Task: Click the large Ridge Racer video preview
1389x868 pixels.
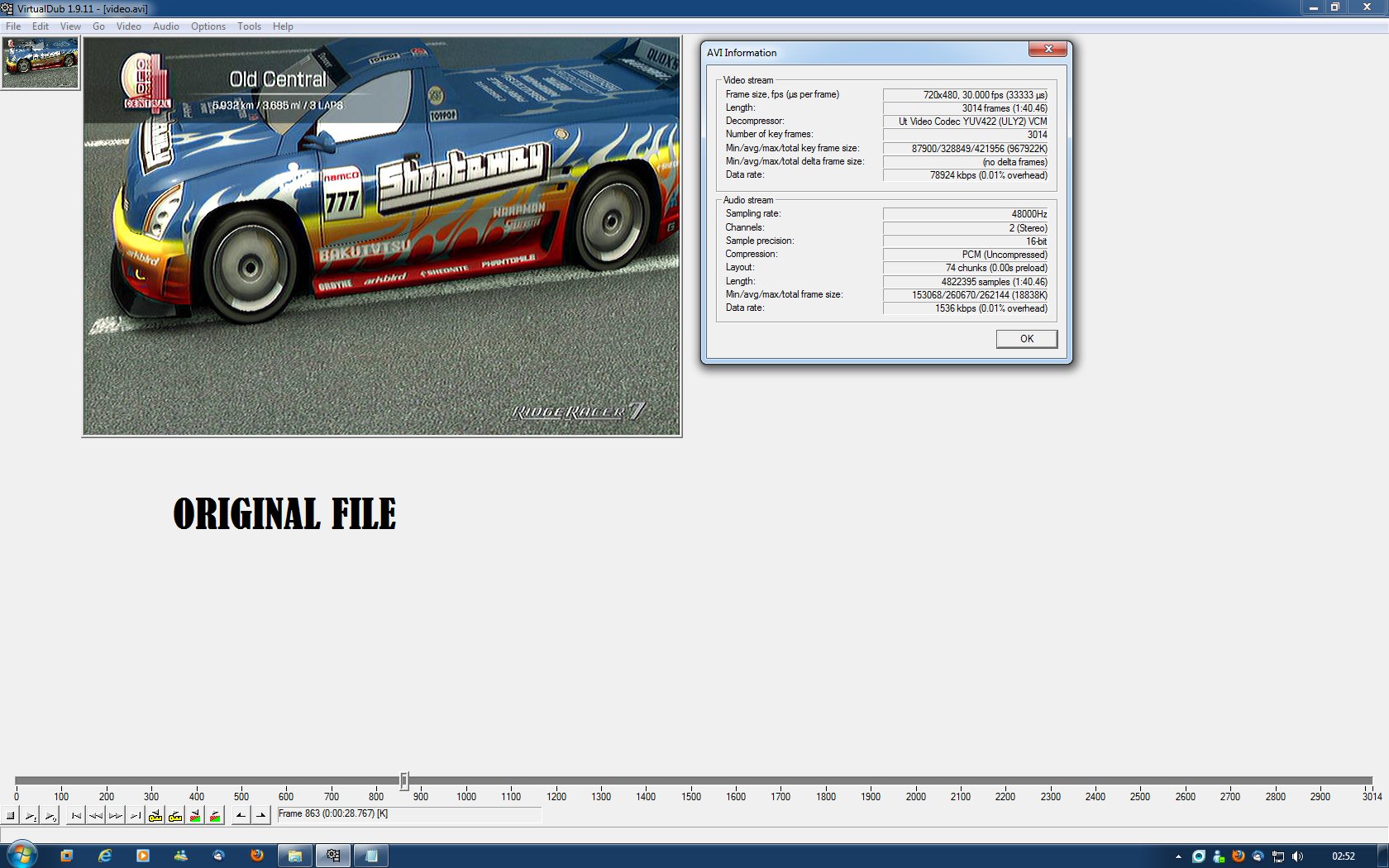Action: [x=382, y=236]
